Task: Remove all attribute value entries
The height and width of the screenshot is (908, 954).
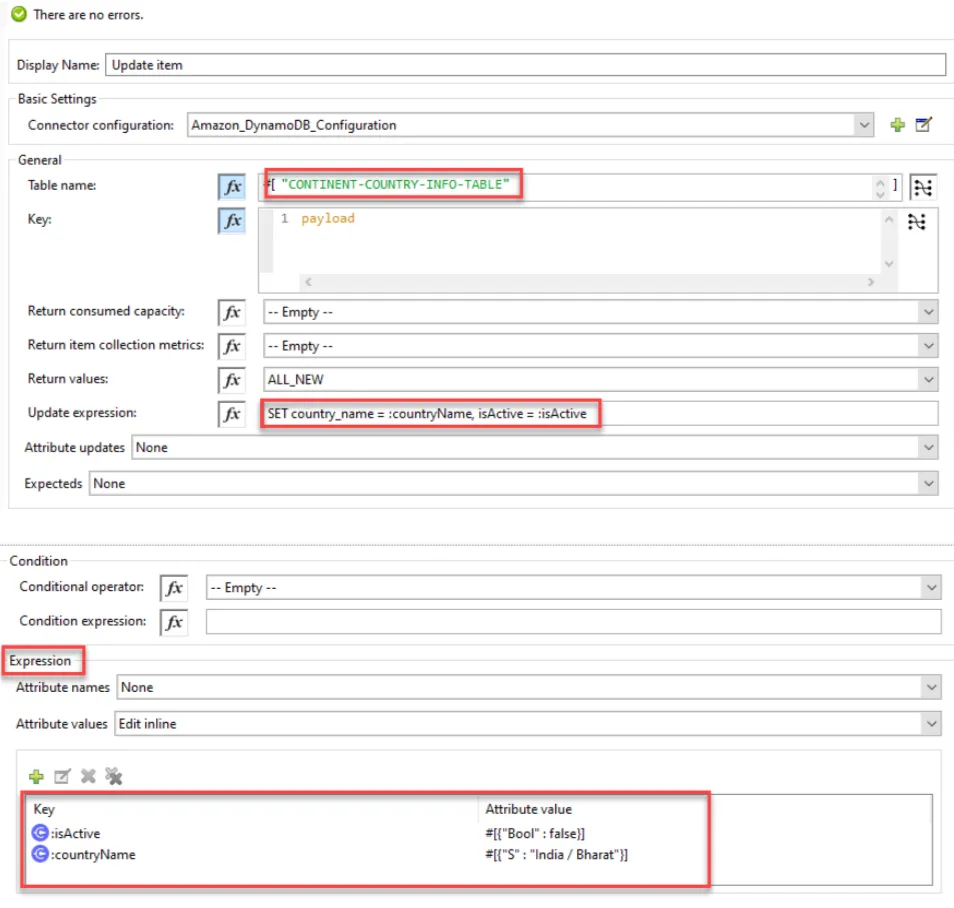Action: pos(114,777)
